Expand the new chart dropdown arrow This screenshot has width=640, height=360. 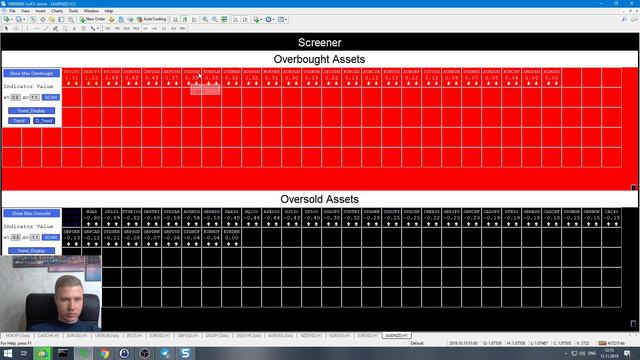11,19
